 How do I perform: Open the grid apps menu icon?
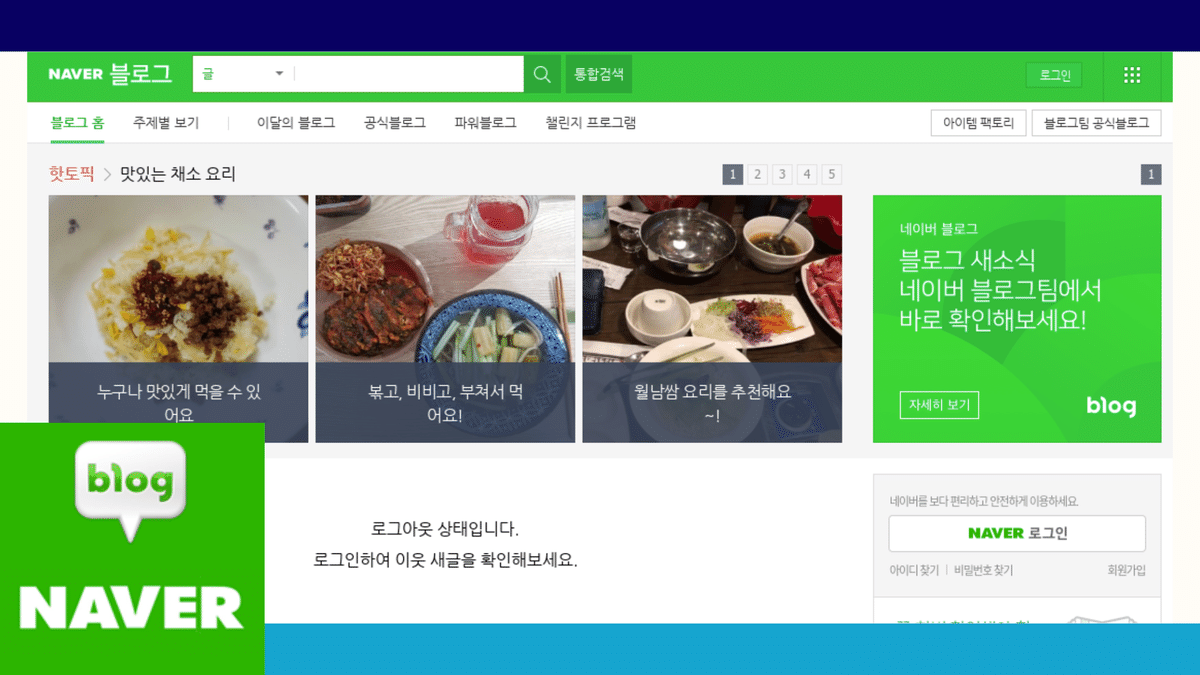pos(1132,75)
